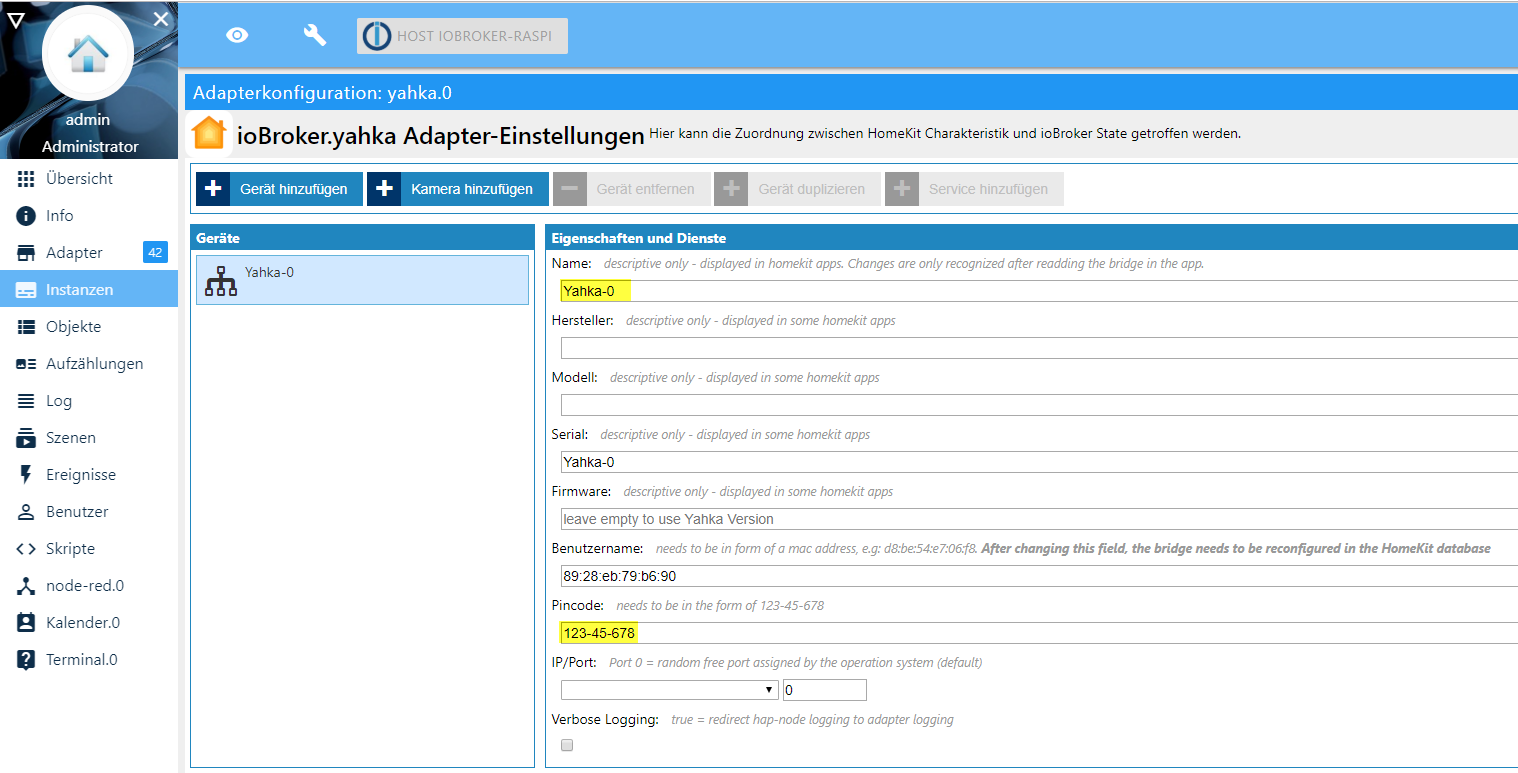This screenshot has height=773, width=1518.
Task: Click Gerät hinzufügen button
Action: tap(277, 189)
